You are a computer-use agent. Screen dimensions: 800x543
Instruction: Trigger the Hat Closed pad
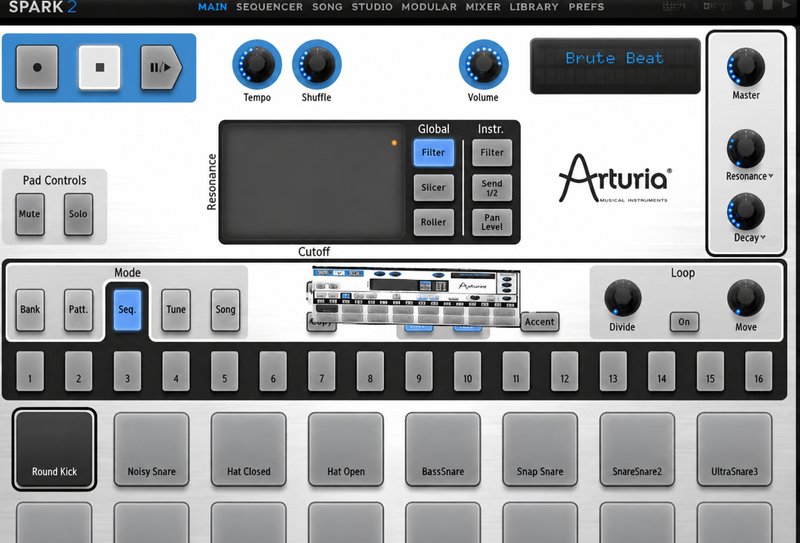[x=248, y=449]
